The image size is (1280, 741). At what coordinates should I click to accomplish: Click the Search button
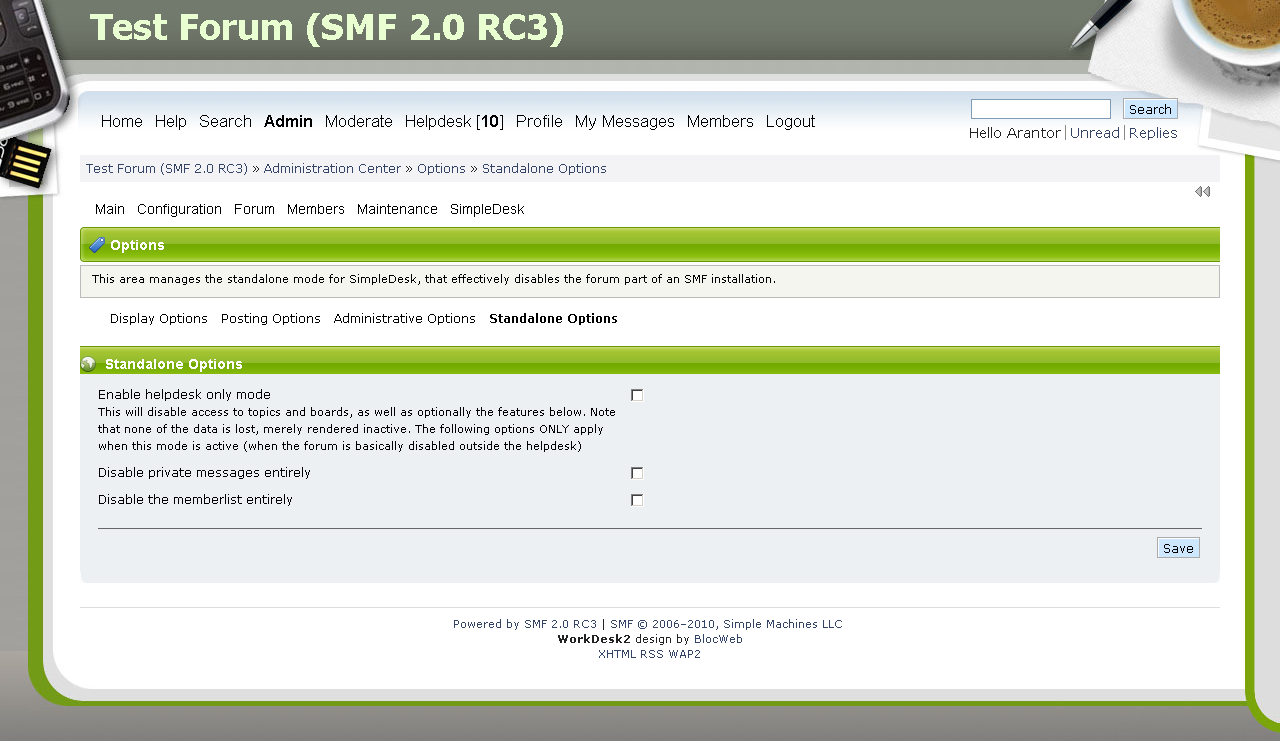[1150, 109]
